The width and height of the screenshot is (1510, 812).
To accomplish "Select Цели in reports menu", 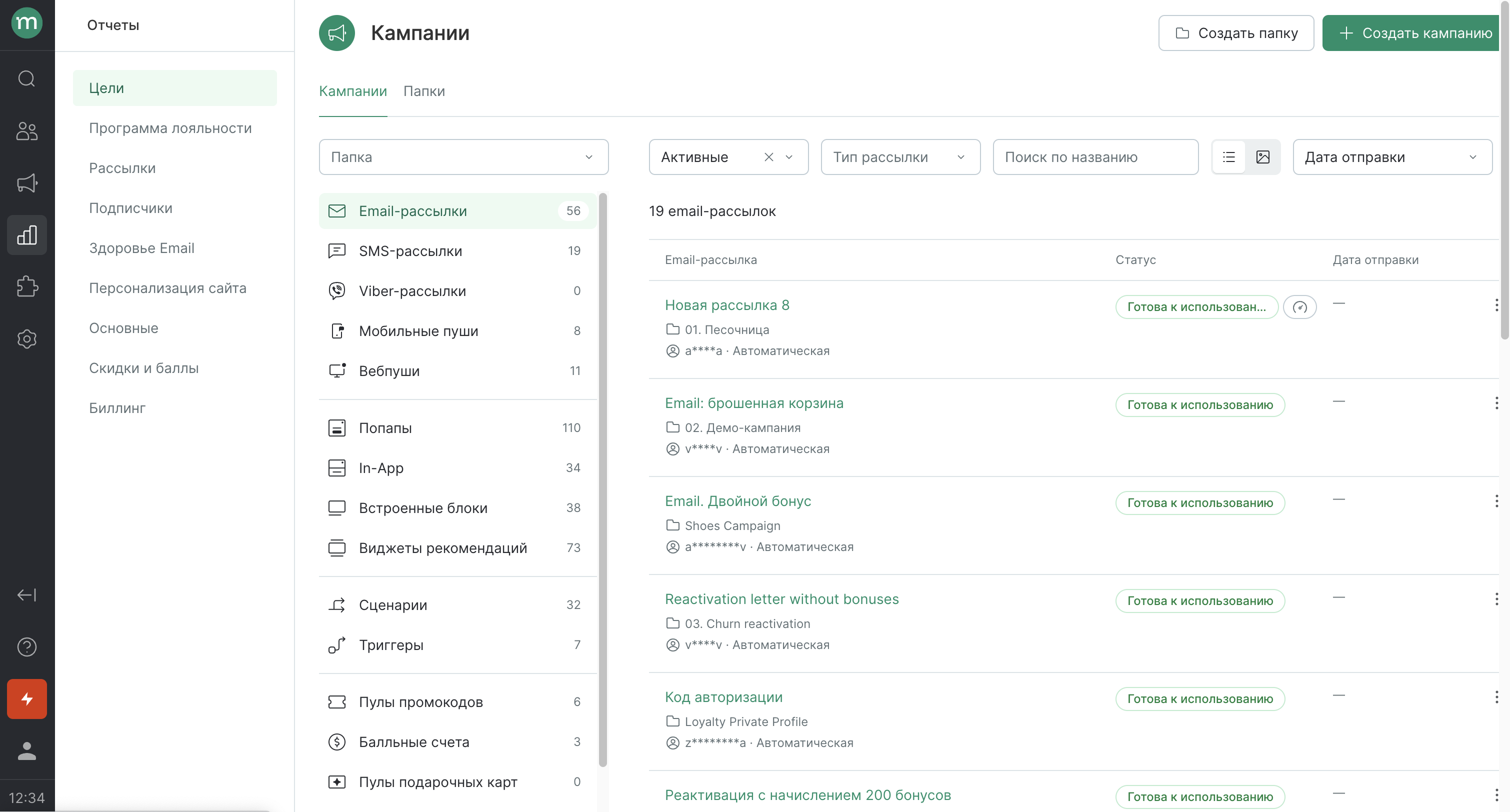I will coord(174,88).
